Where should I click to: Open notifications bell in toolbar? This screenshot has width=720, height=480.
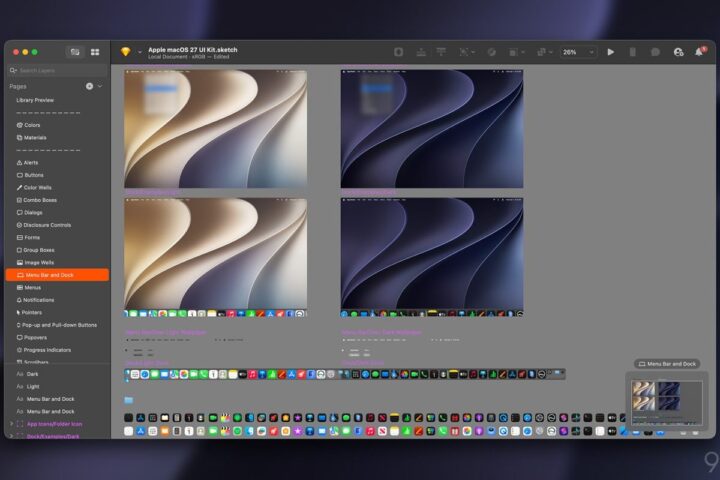tap(700, 51)
